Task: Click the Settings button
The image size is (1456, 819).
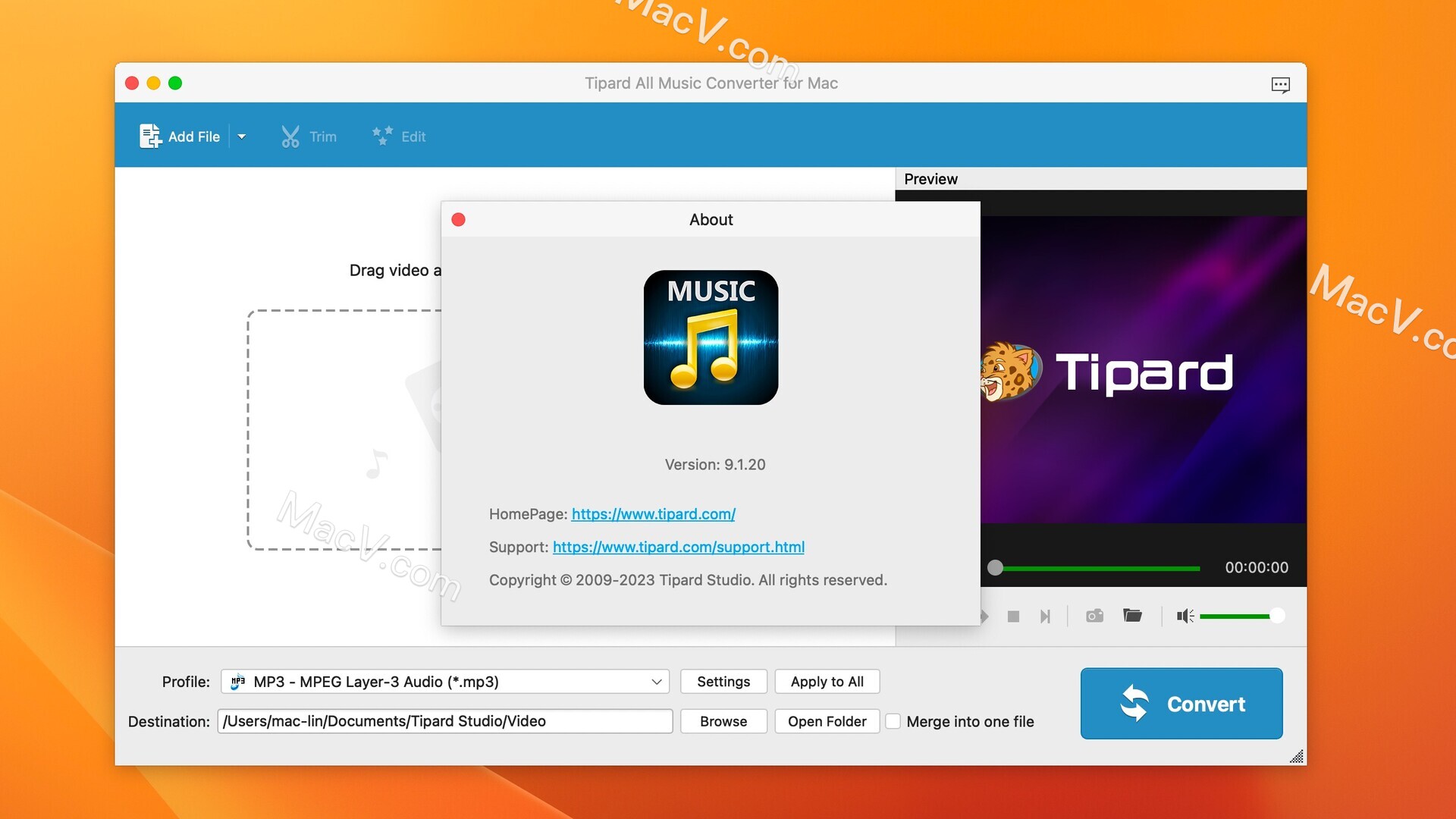Action: coord(723,681)
